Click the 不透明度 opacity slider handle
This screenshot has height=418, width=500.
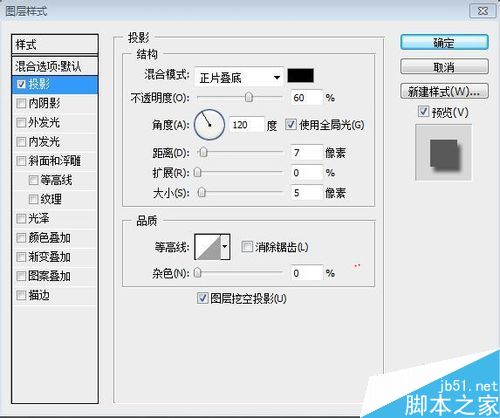249,97
